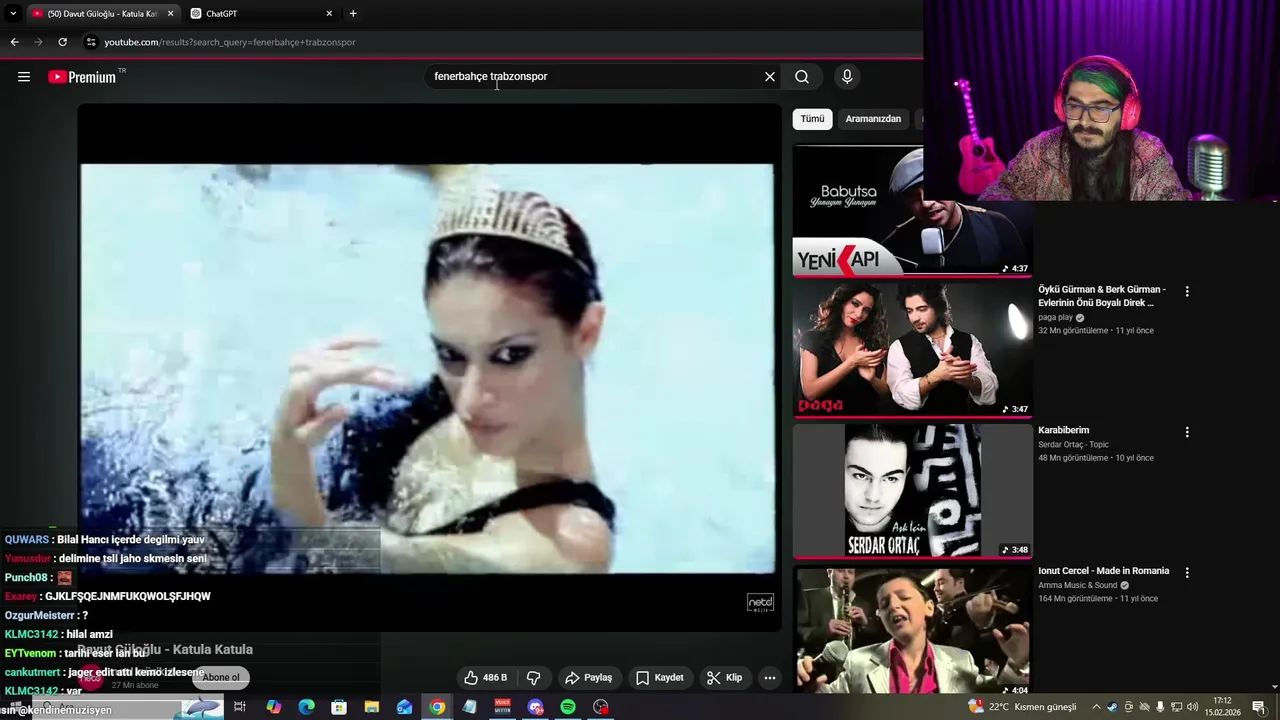Open the YouTube guide hamburger menu

(x=24, y=77)
